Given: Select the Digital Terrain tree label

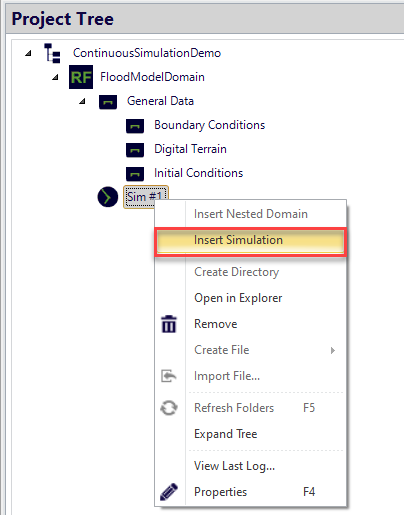Looking at the screenshot, I should 190,149.
